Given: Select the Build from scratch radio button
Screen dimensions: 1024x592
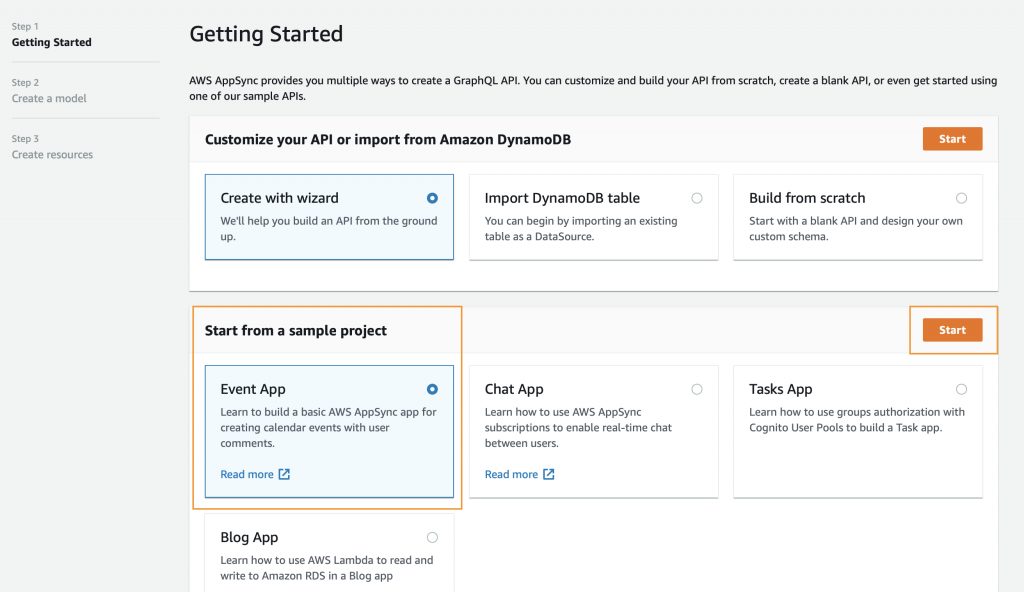Looking at the screenshot, I should 961,198.
